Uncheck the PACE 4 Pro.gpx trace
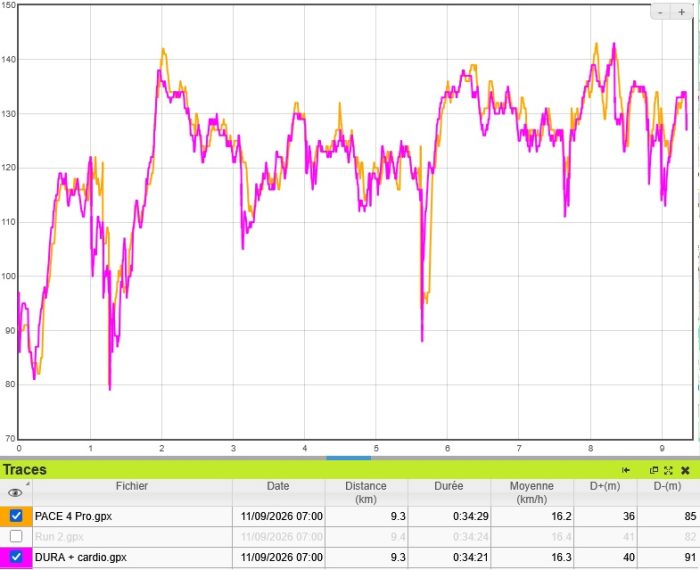This screenshot has height=570, width=700. (16, 516)
